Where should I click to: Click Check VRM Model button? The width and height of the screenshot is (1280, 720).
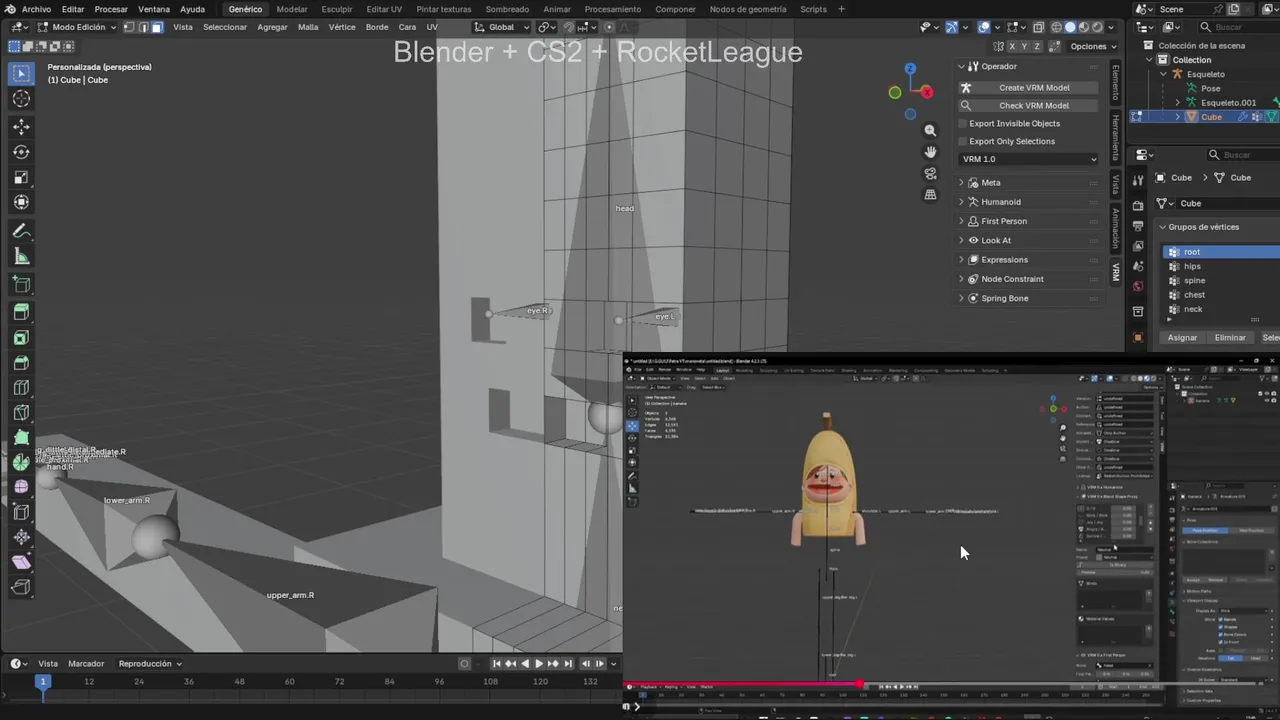1029,105
